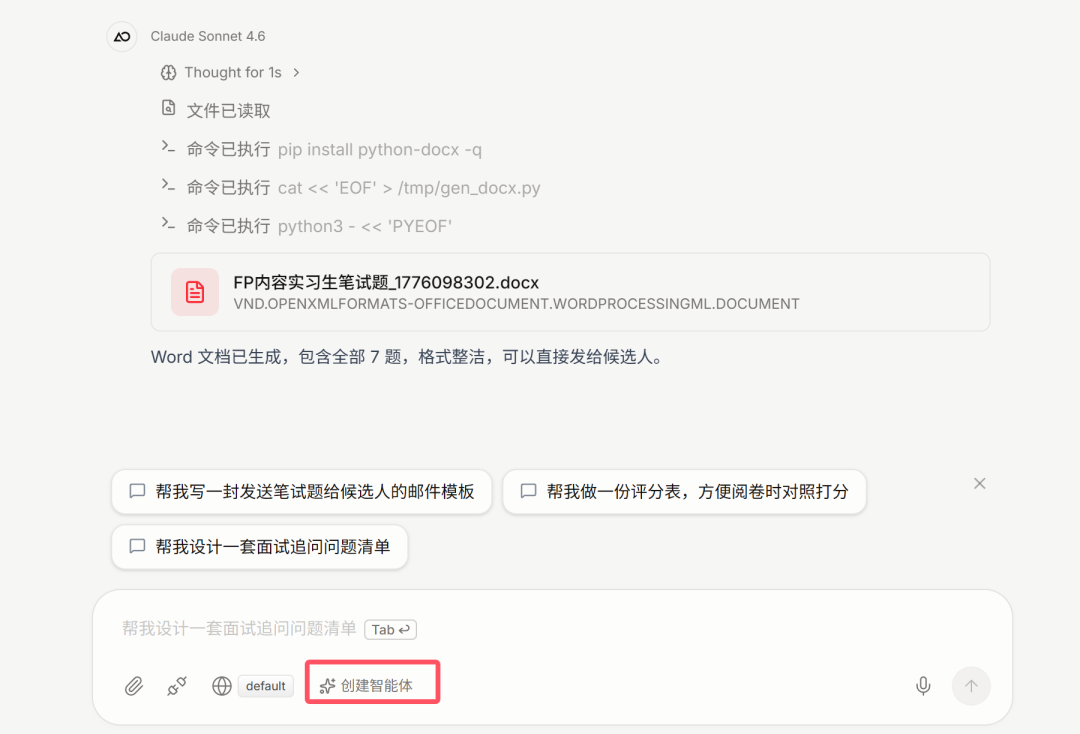The image size is (1080, 734).
Task: Click the sparkle icon in 创建智能体
Action: [327, 686]
